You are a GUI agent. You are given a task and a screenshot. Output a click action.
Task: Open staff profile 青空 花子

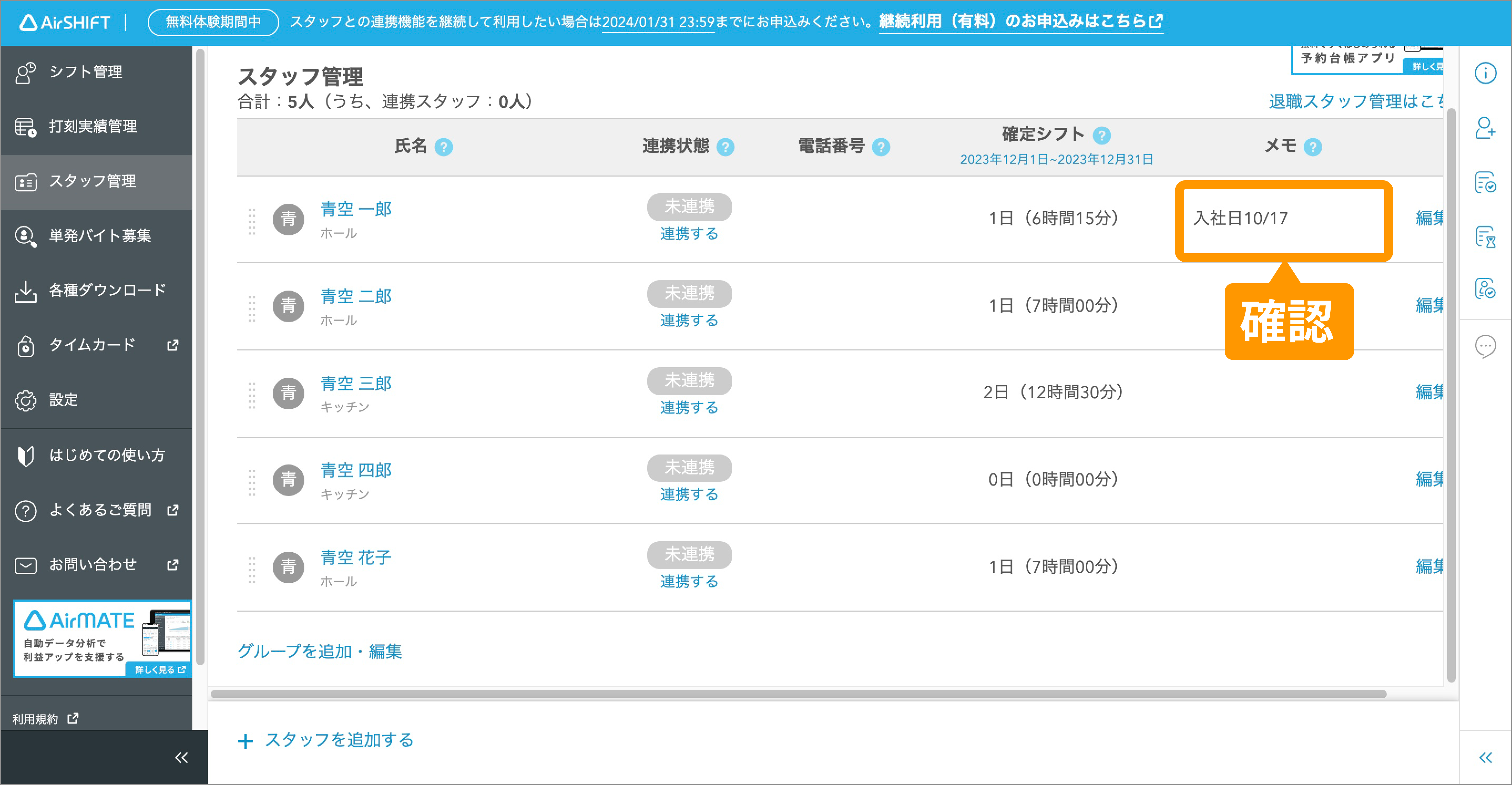click(x=356, y=557)
